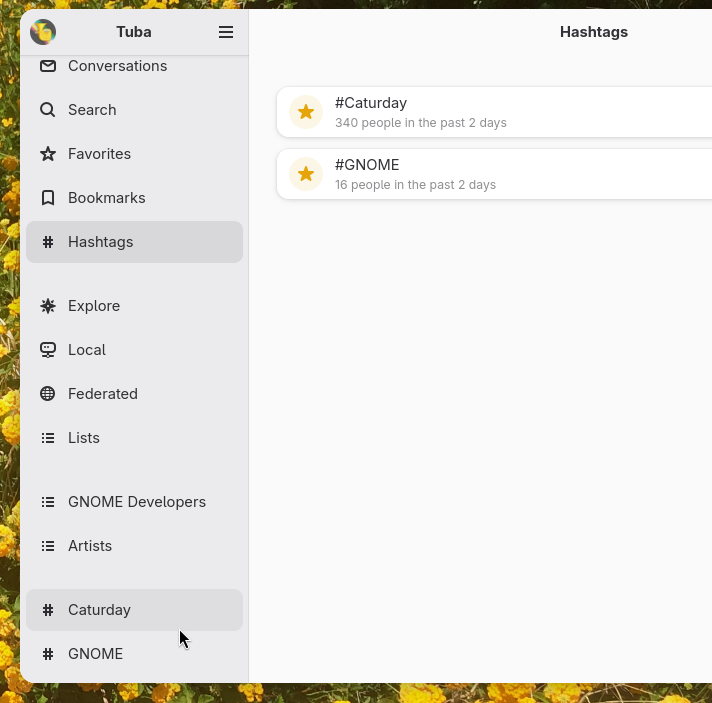Show the Favorites timeline

click(134, 154)
